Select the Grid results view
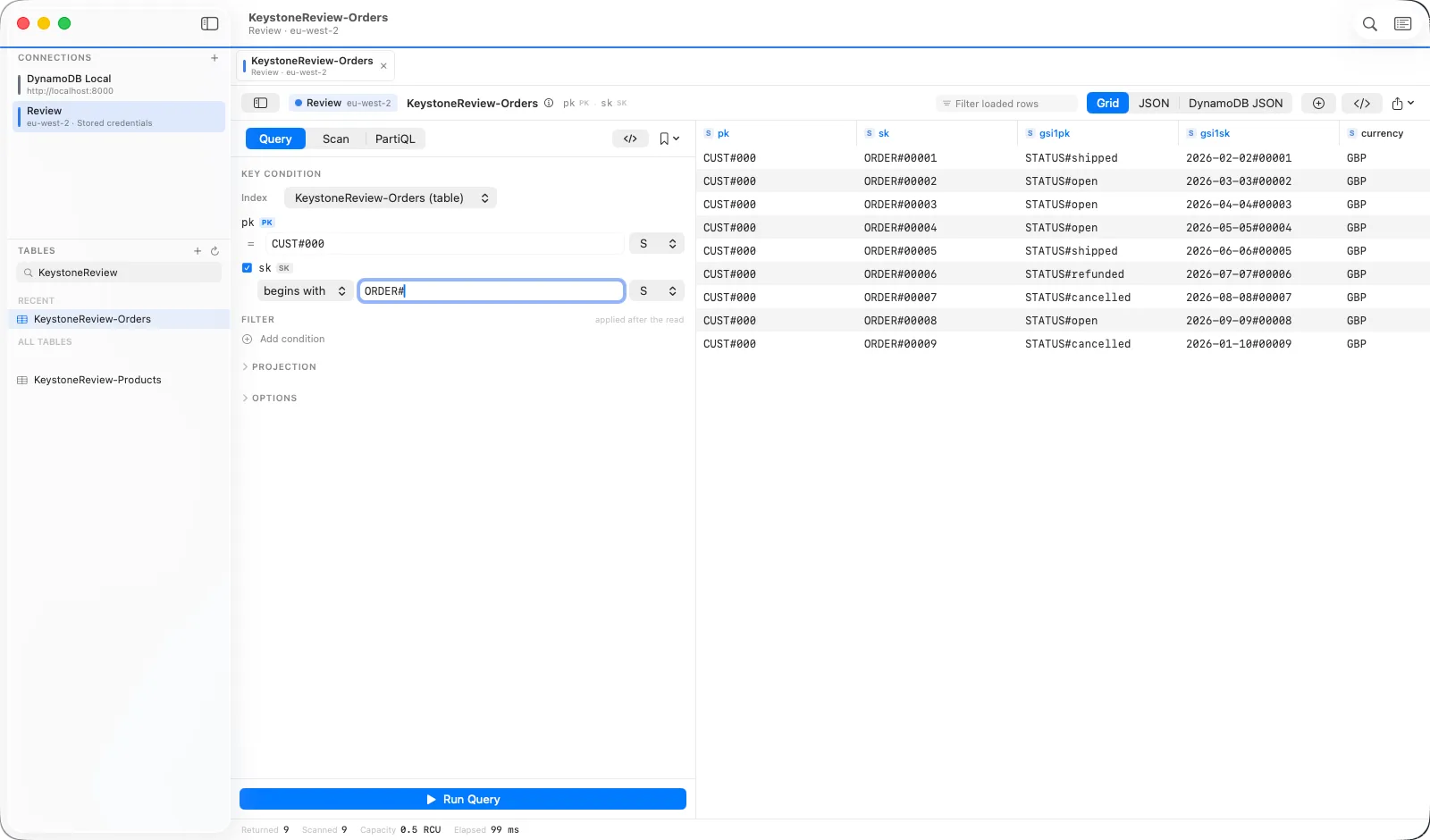Screen dimensions: 1430x840 (x=1107, y=103)
